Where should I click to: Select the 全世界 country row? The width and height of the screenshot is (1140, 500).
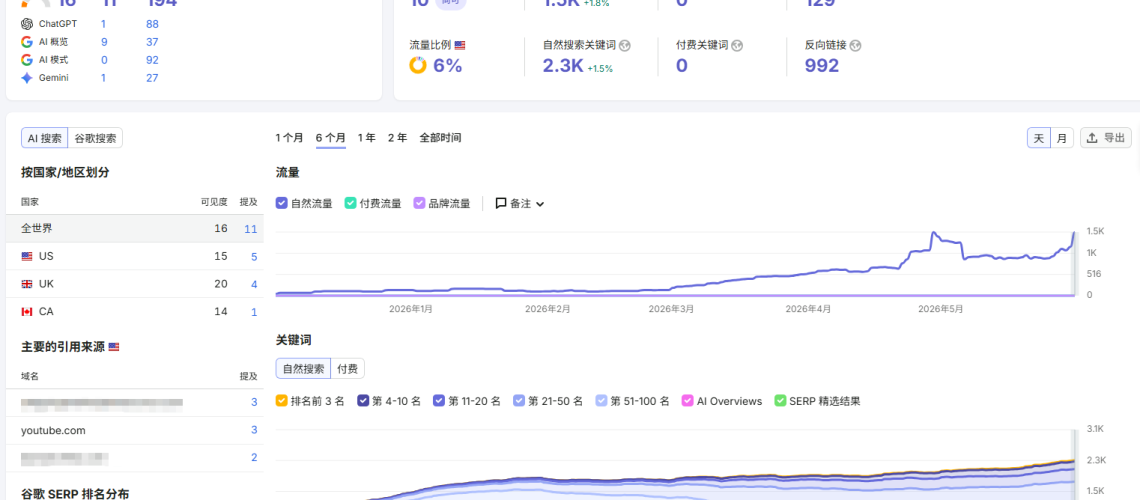(x=135, y=228)
